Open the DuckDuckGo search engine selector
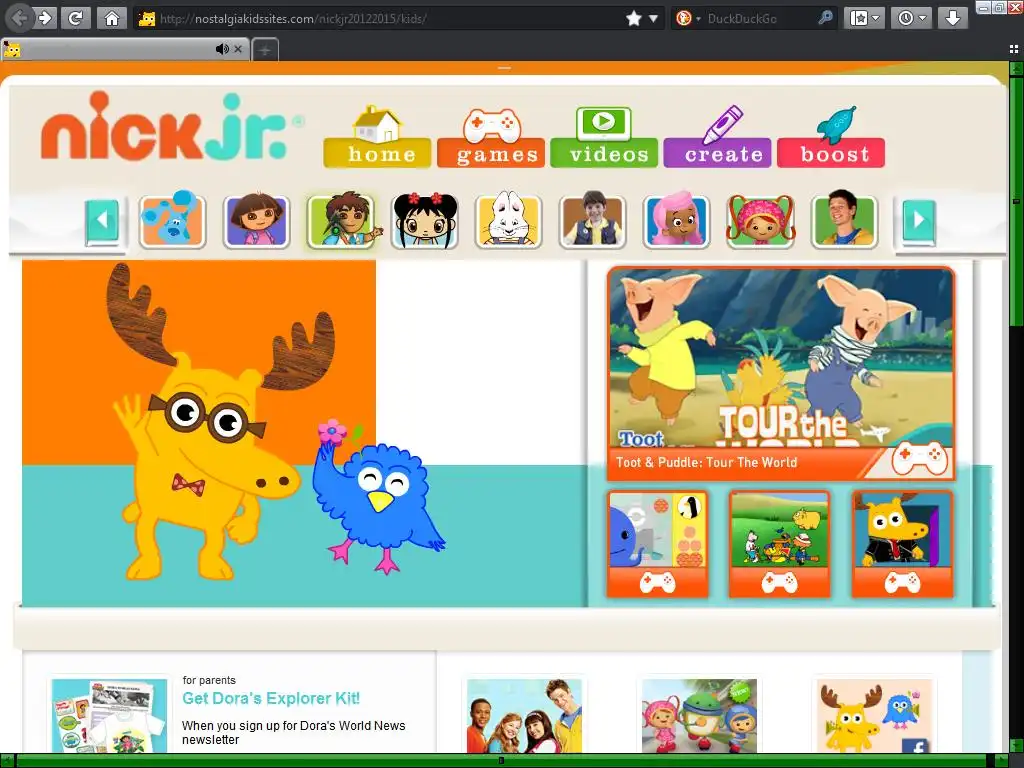 (x=688, y=18)
